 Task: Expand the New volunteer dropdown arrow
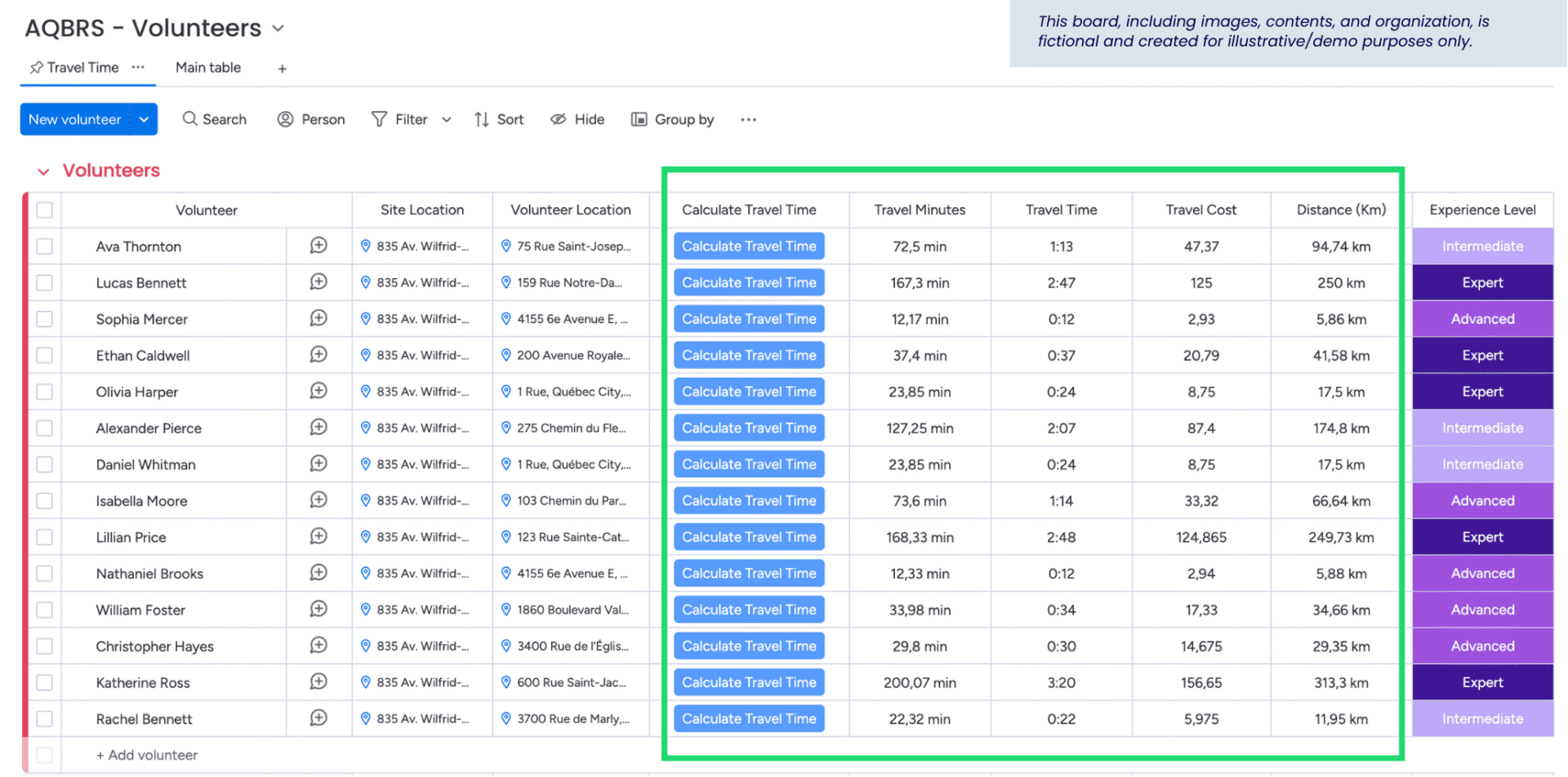pyautogui.click(x=144, y=119)
